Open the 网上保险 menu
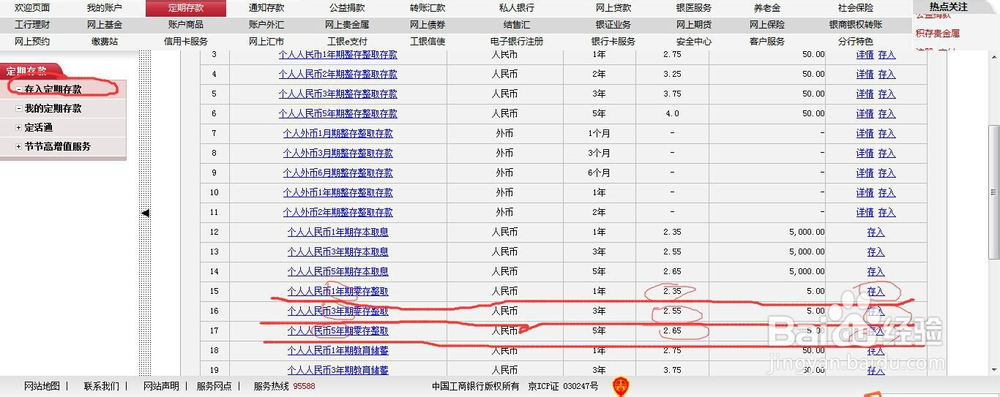Image resolution: width=1000 pixels, height=397 pixels. click(767, 25)
